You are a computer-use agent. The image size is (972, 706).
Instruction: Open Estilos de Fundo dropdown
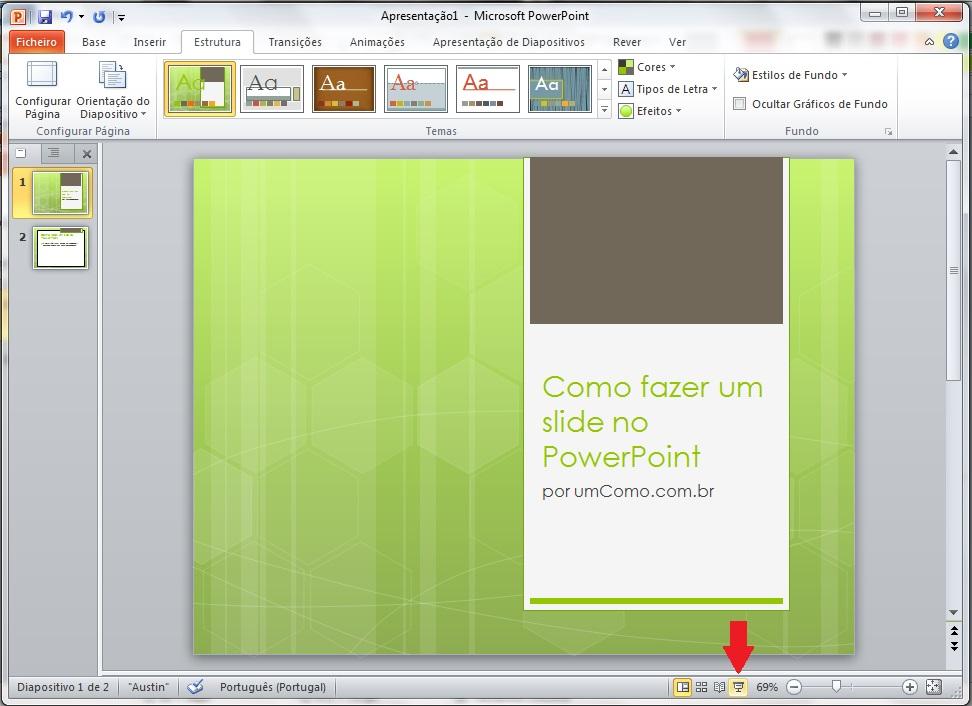pyautogui.click(x=790, y=75)
